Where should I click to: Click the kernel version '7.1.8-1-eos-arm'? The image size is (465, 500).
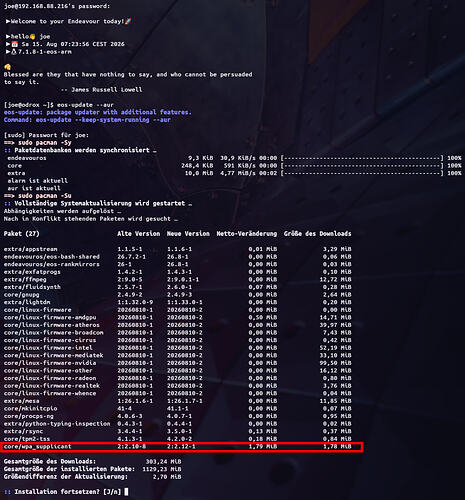pyautogui.click(x=45, y=52)
